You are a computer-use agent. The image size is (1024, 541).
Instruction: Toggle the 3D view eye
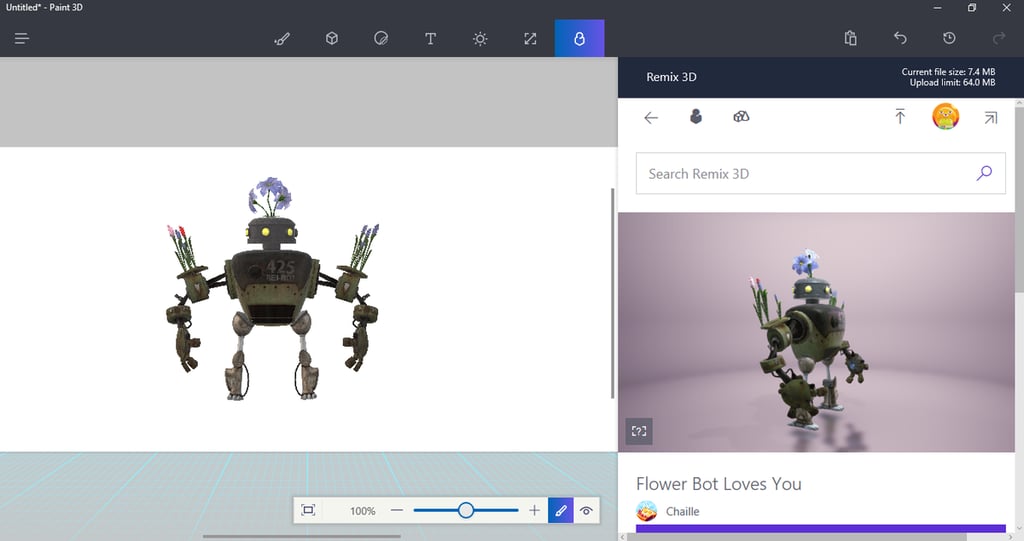pos(586,511)
